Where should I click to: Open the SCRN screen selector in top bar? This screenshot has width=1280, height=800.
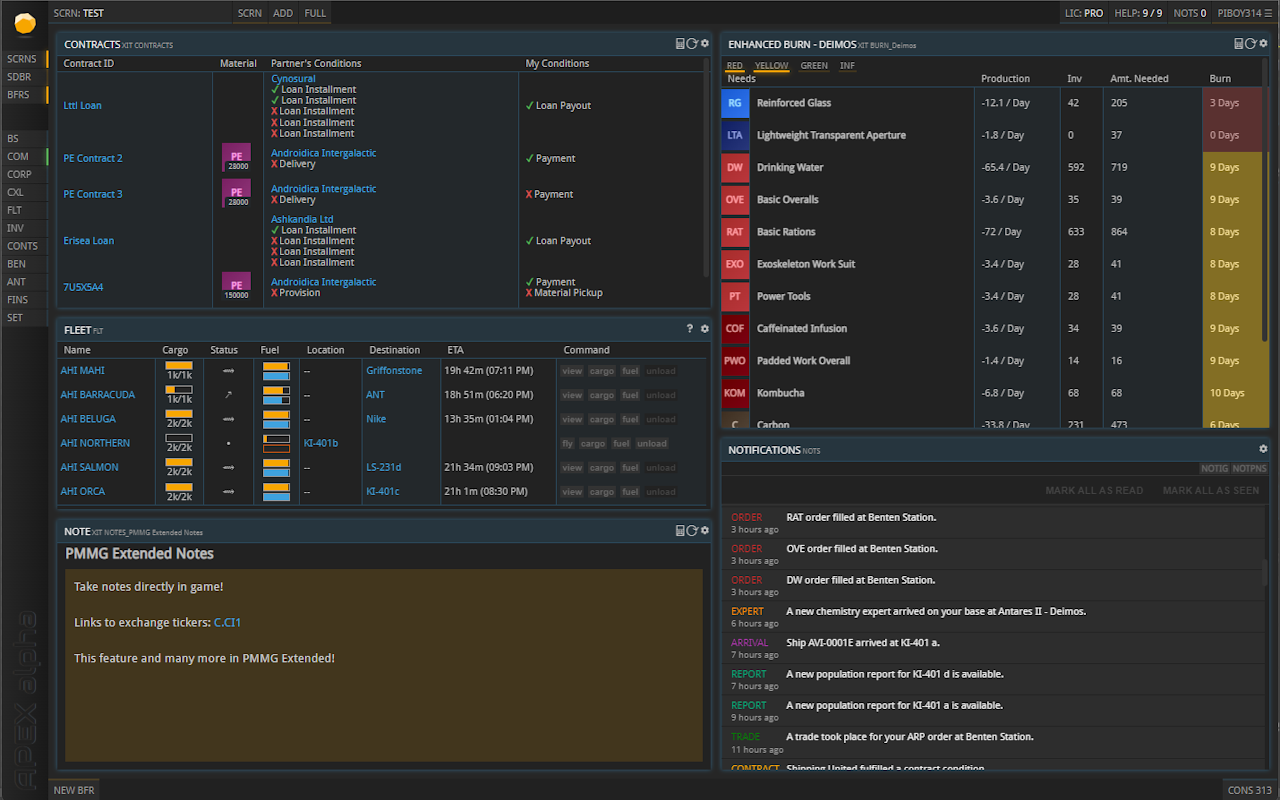[x=250, y=13]
